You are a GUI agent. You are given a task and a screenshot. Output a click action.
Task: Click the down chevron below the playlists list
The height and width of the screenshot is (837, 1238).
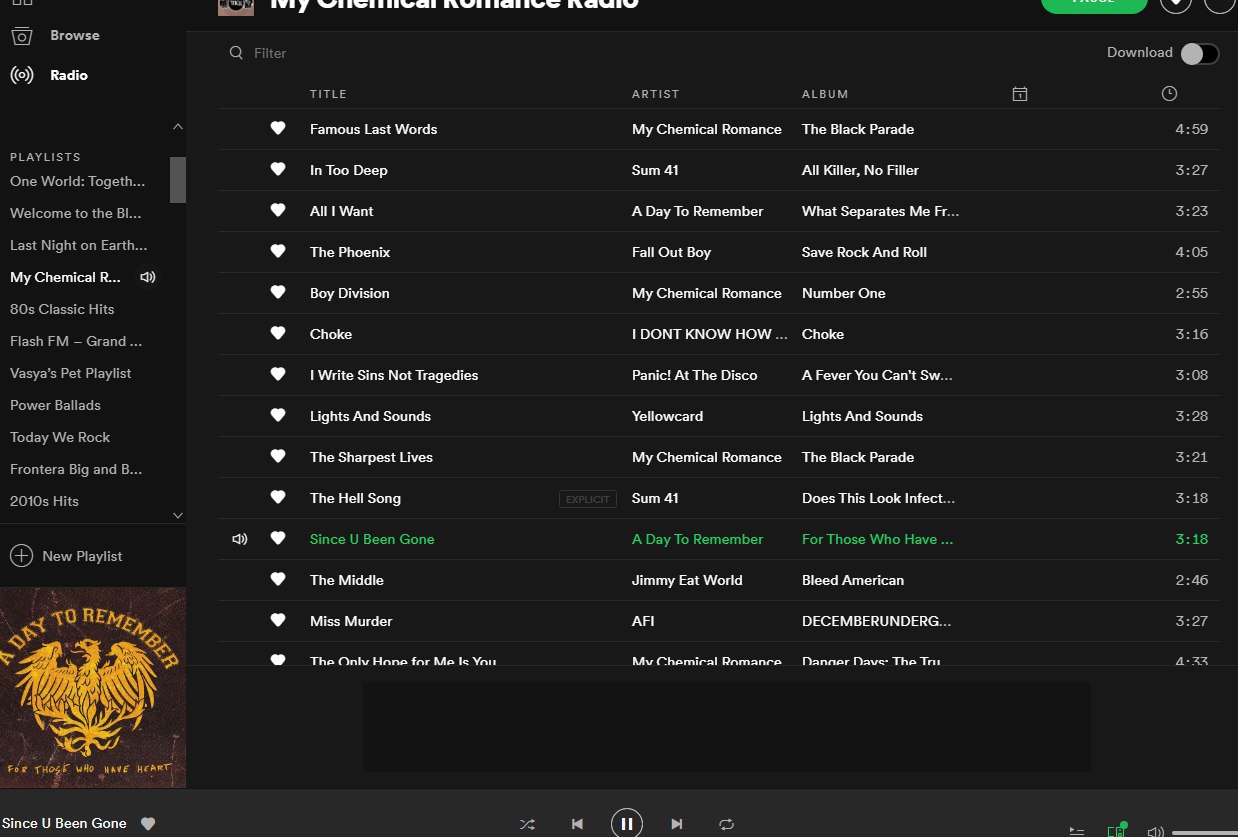coord(178,516)
